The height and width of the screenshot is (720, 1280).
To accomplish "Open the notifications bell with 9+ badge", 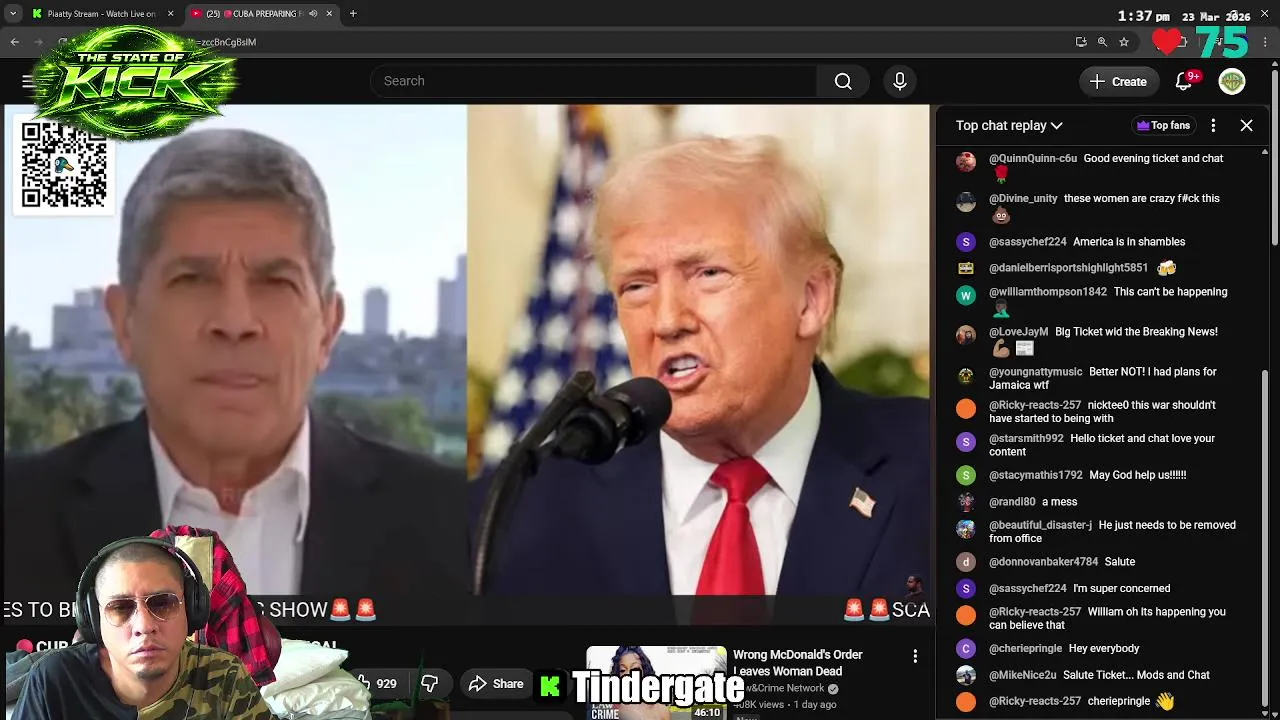I will [x=1185, y=81].
